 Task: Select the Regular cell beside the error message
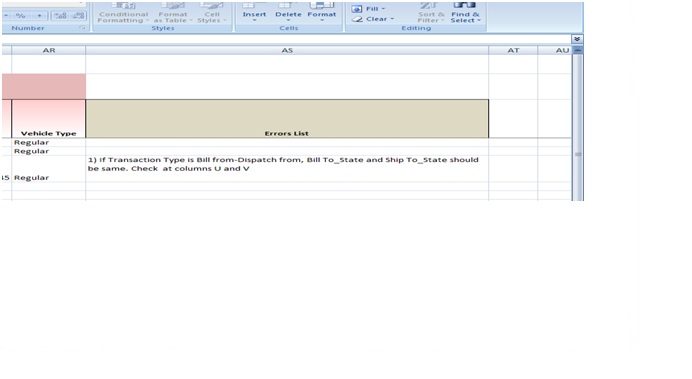(49, 169)
